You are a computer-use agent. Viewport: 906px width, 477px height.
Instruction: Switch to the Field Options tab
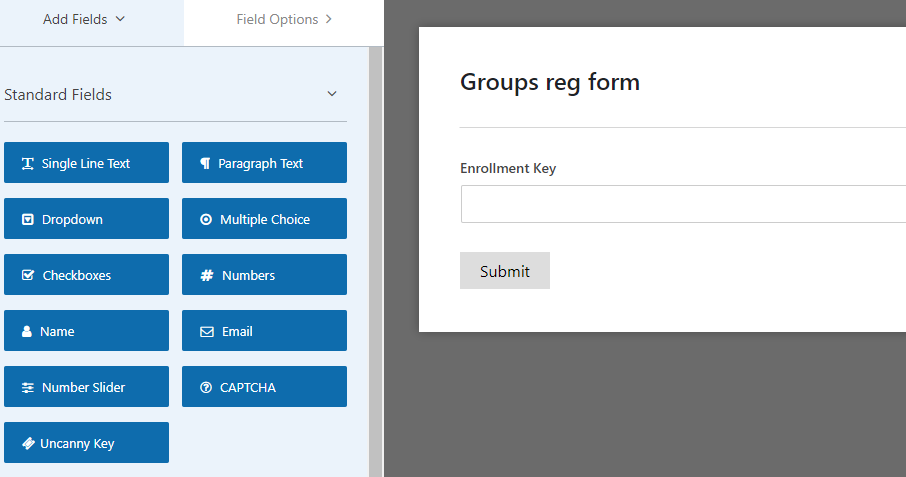[x=284, y=20]
